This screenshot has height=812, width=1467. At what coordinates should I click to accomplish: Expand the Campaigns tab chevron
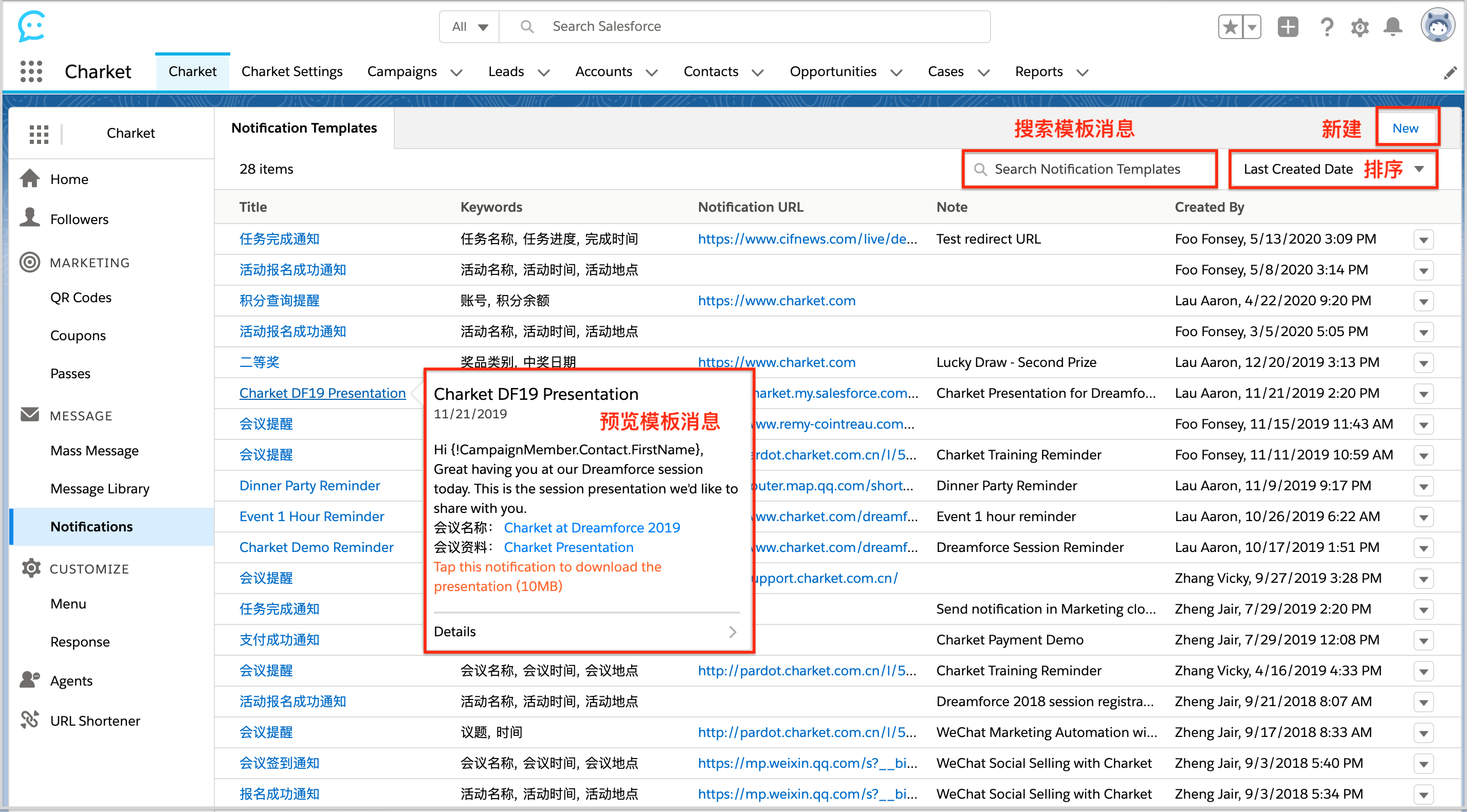(x=457, y=73)
